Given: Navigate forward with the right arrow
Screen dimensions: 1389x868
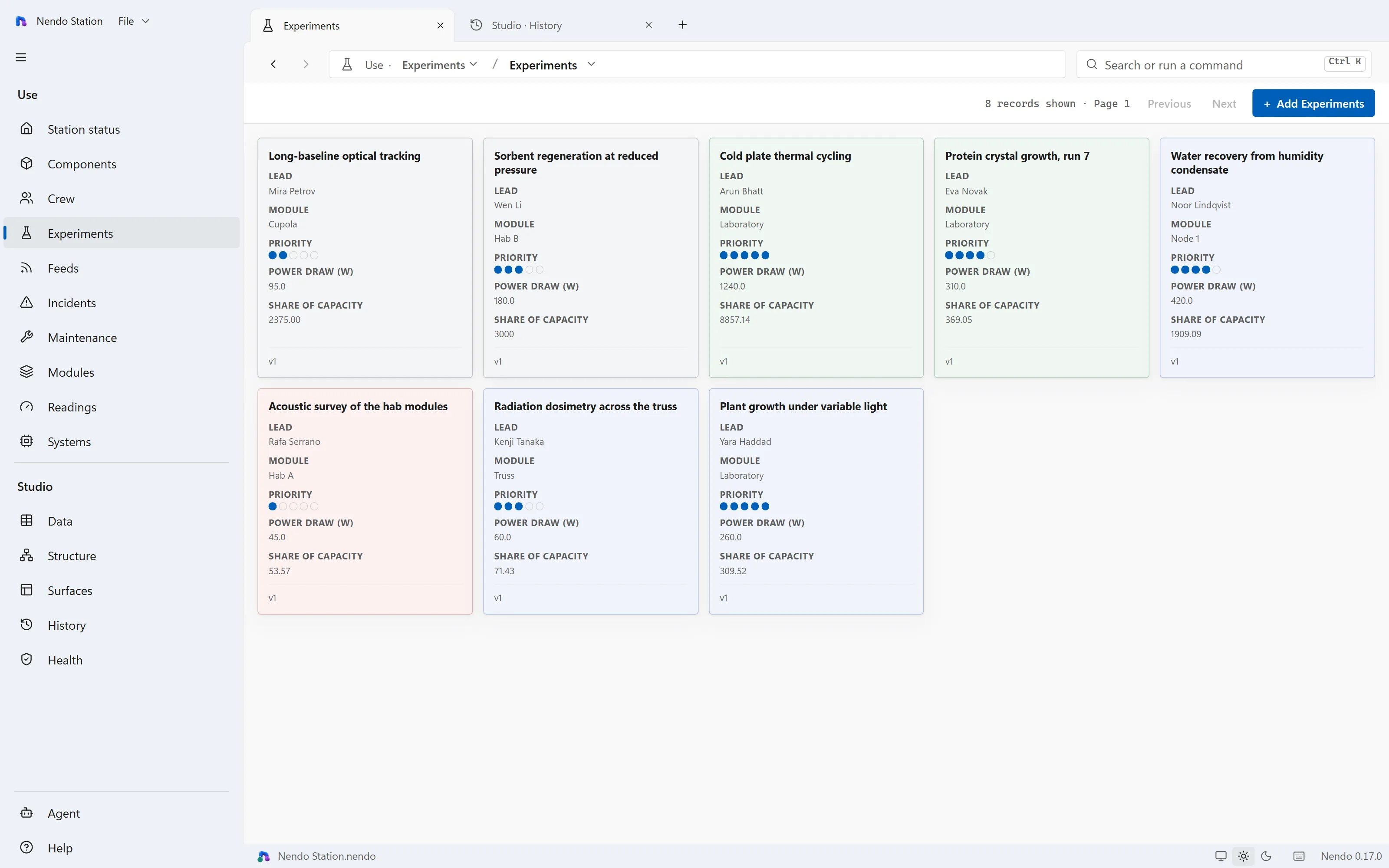Looking at the screenshot, I should click(306, 64).
